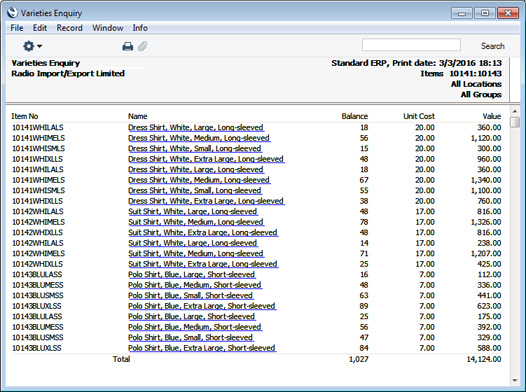Click the 'Total' row label
This screenshot has width=526, height=392.
click(121, 359)
